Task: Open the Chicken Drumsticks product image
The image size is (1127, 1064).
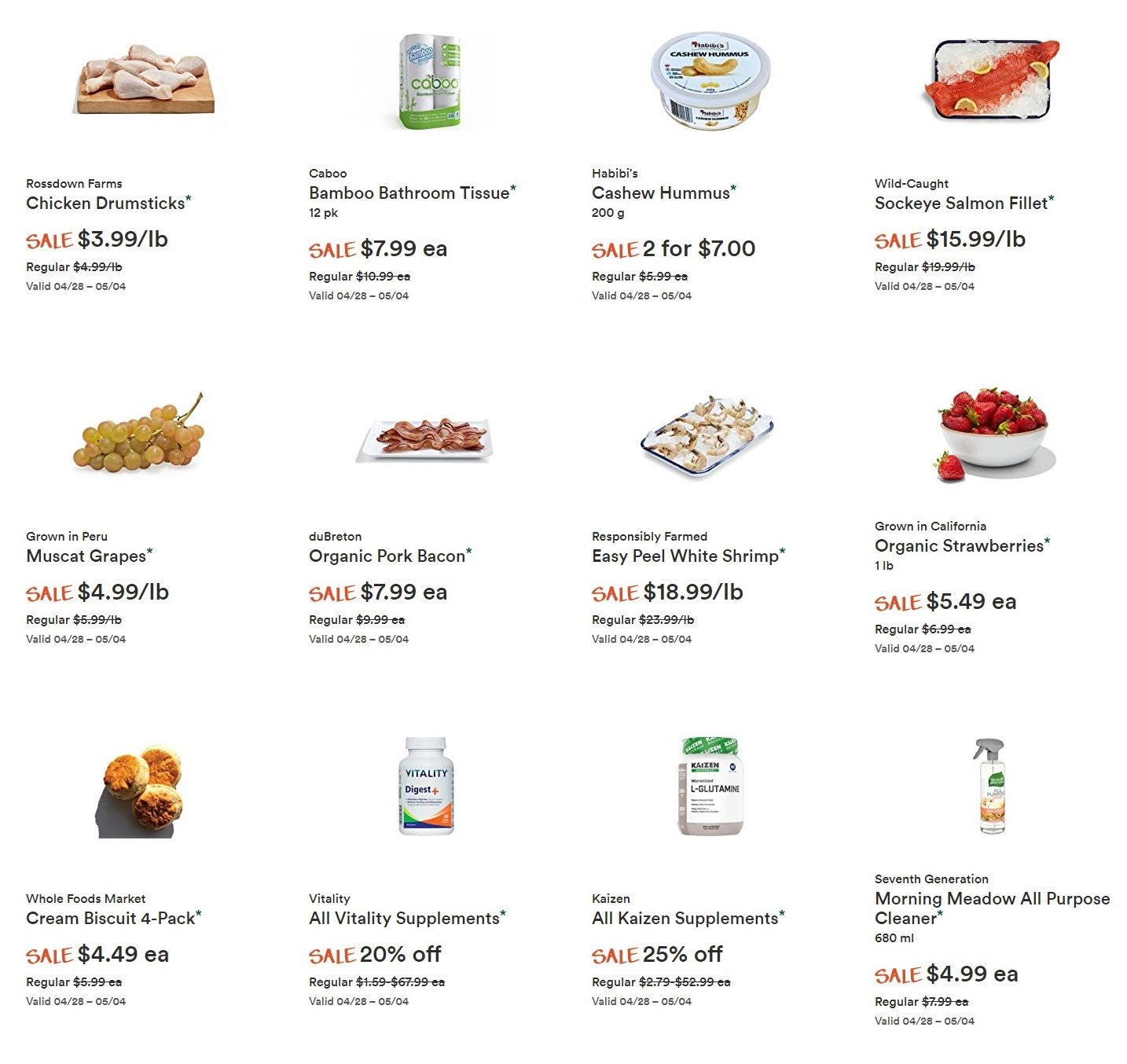Action: pos(146,79)
